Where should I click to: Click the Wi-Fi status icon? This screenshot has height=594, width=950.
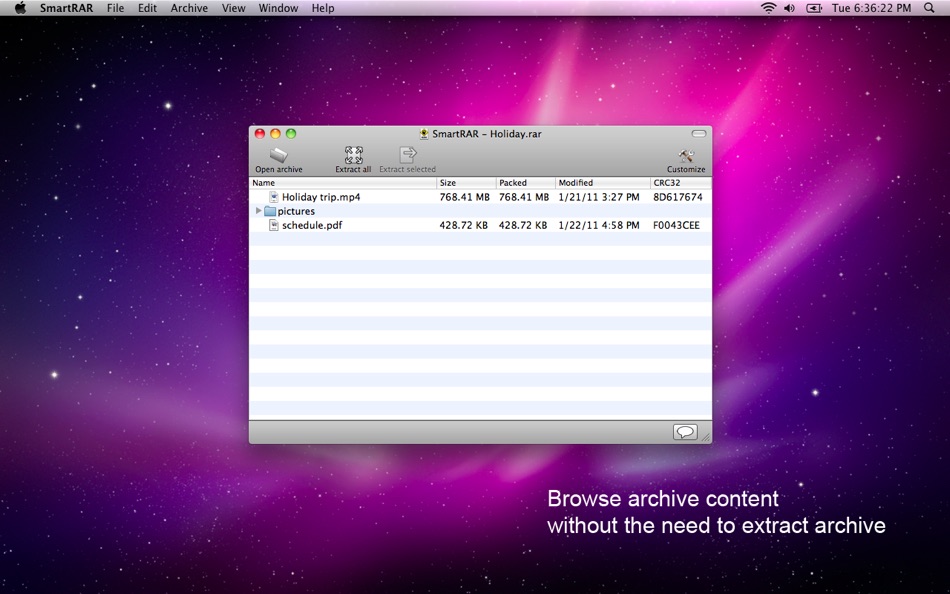768,8
